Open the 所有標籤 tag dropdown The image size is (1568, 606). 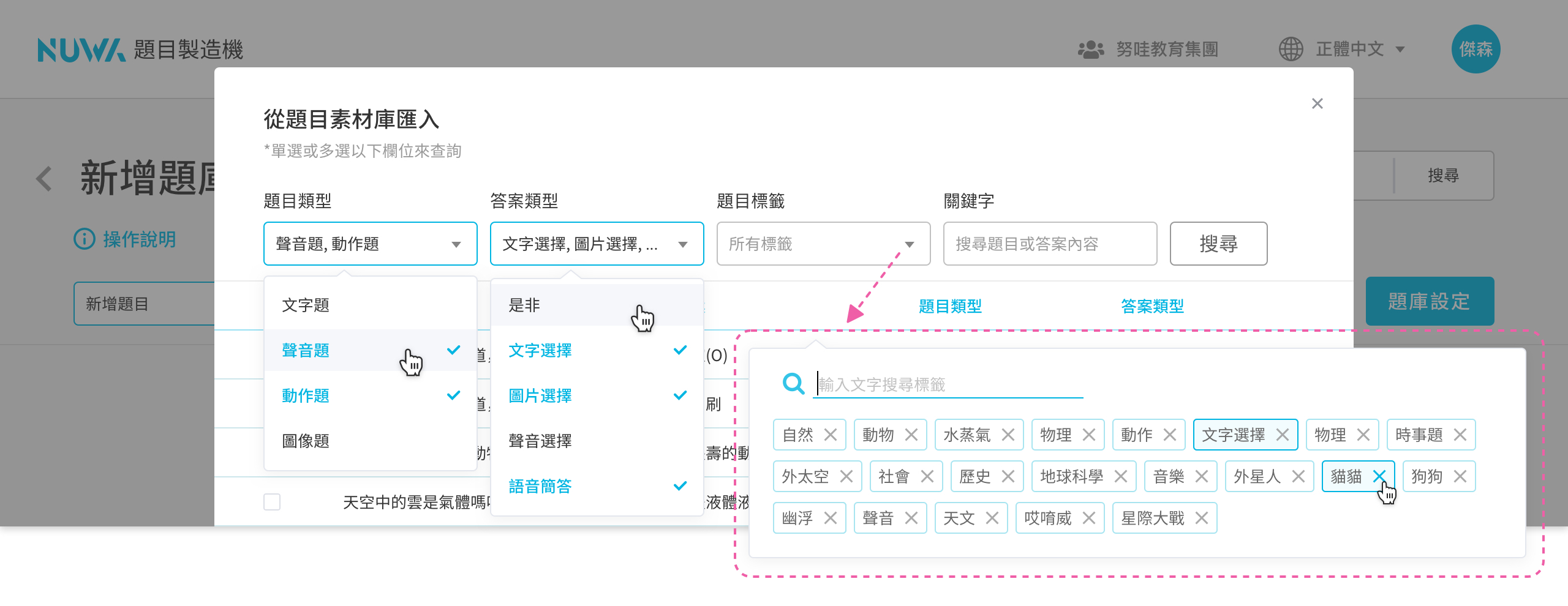click(824, 244)
